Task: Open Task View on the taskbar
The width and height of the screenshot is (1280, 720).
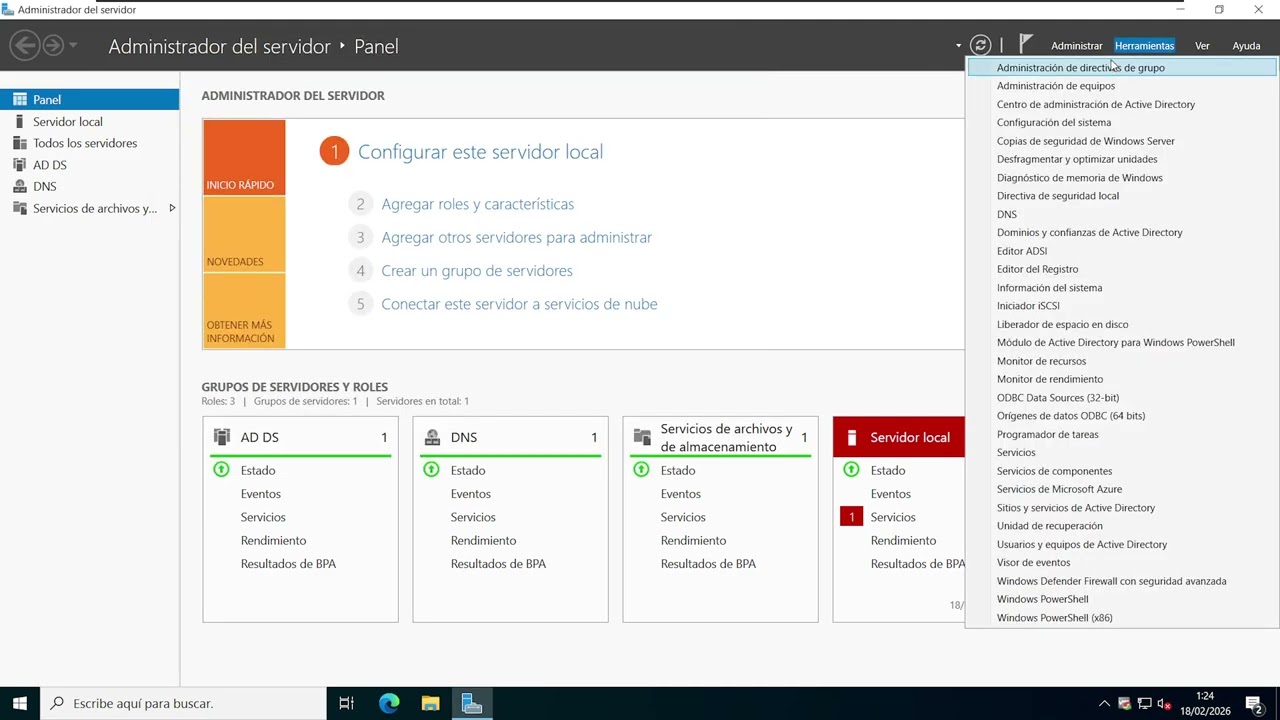Action: 346,703
